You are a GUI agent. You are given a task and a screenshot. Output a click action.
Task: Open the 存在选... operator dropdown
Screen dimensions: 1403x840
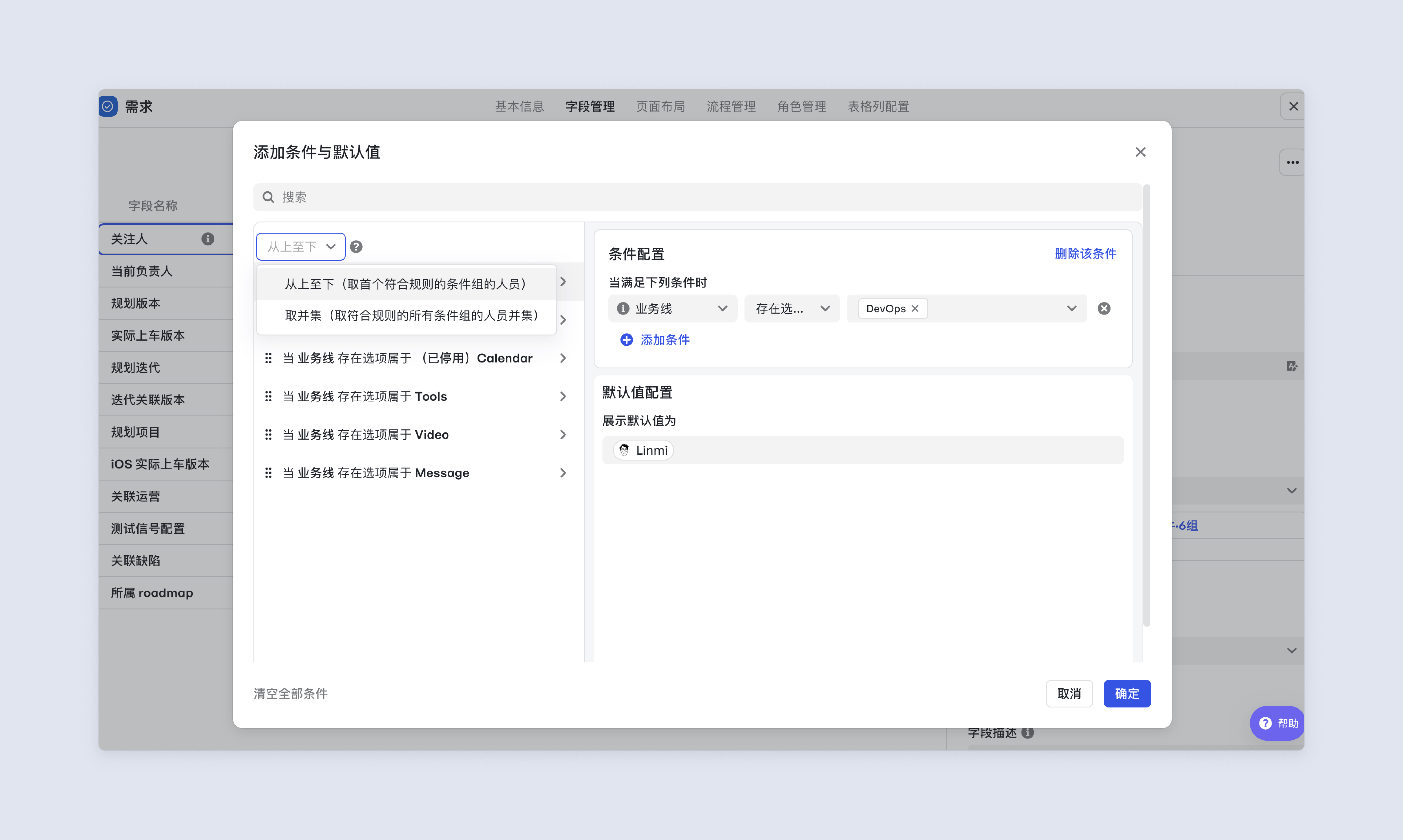792,308
